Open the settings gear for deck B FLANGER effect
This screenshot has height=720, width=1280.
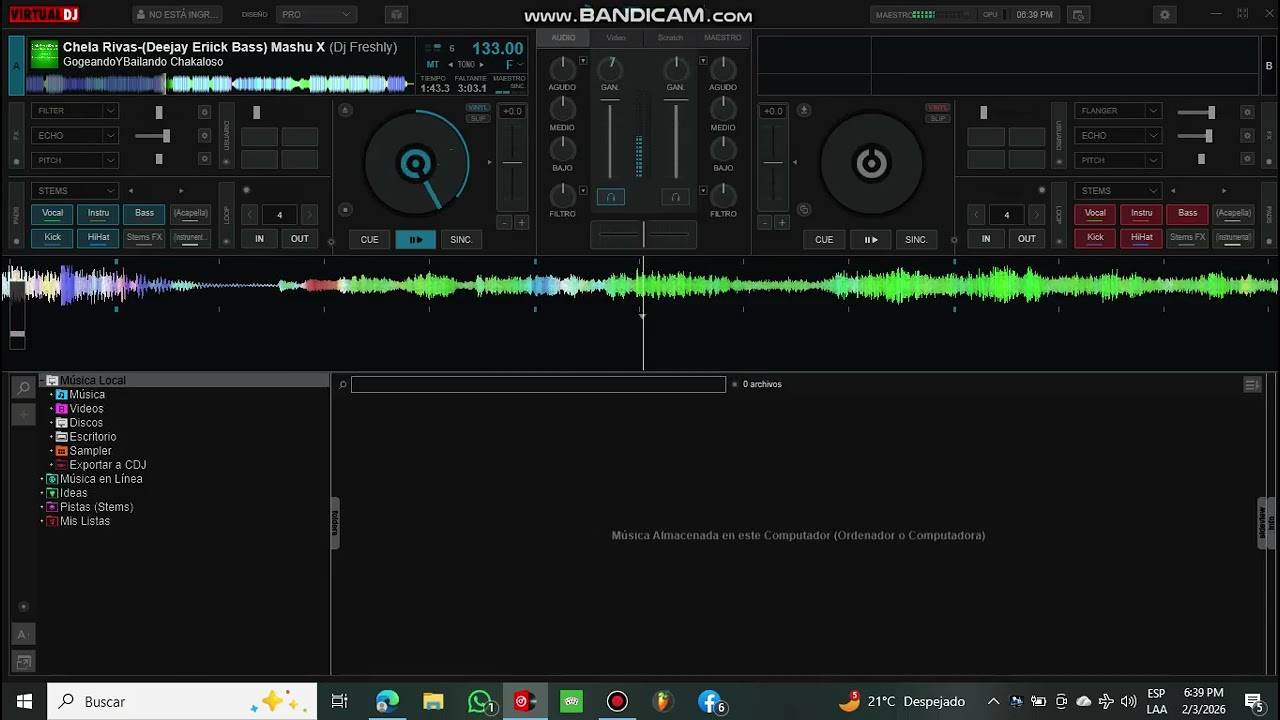1247,112
